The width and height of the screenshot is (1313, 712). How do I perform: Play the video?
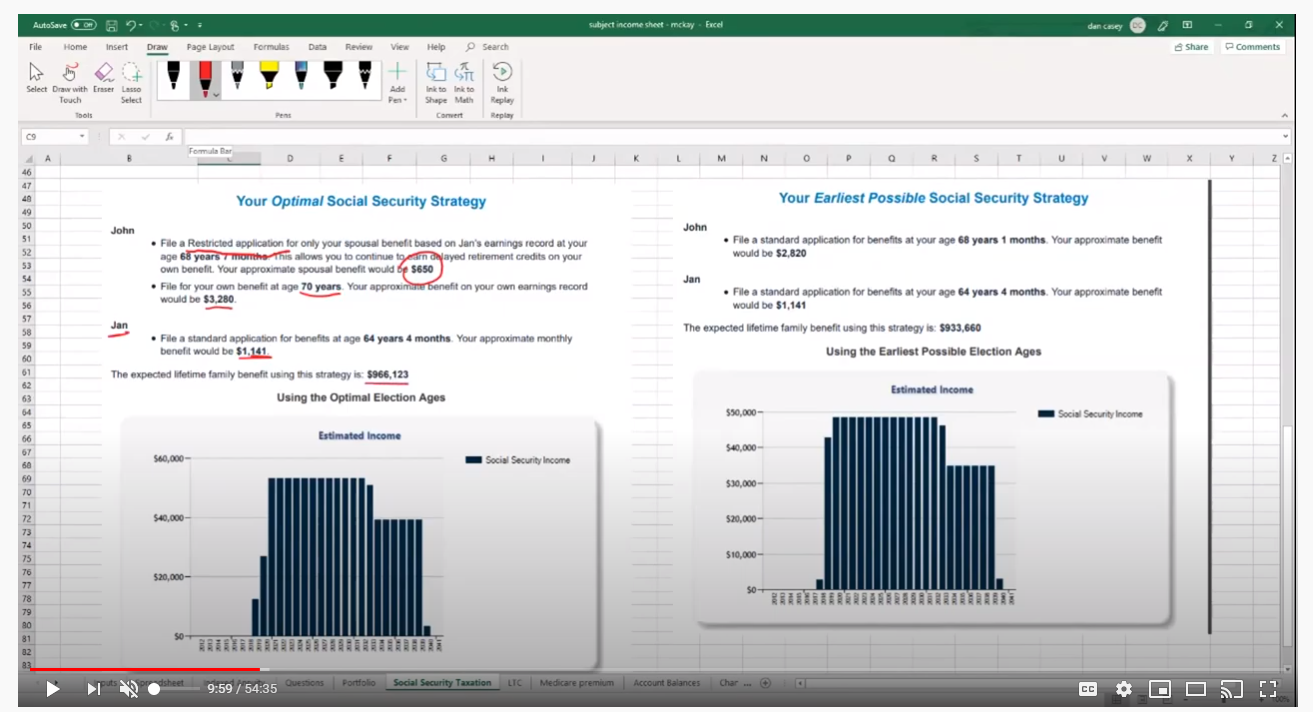click(x=53, y=689)
